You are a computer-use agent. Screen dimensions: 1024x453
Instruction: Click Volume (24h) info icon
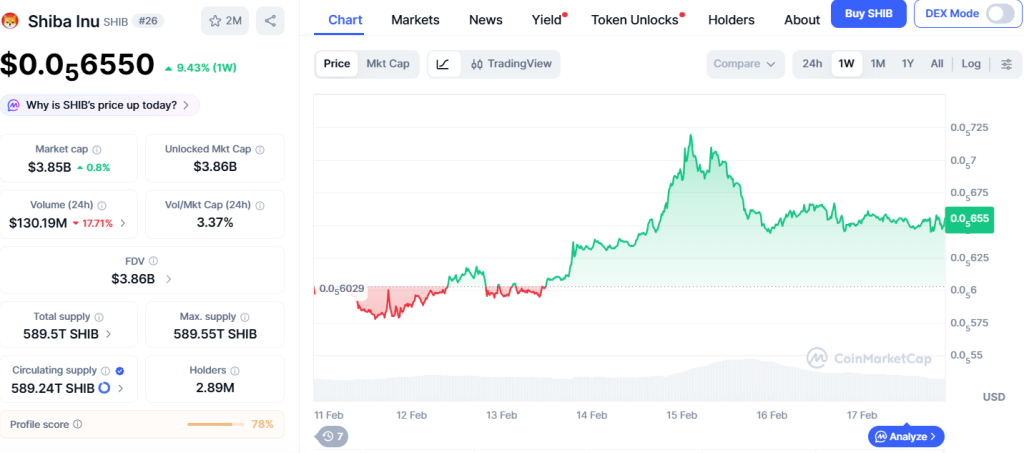(102, 205)
